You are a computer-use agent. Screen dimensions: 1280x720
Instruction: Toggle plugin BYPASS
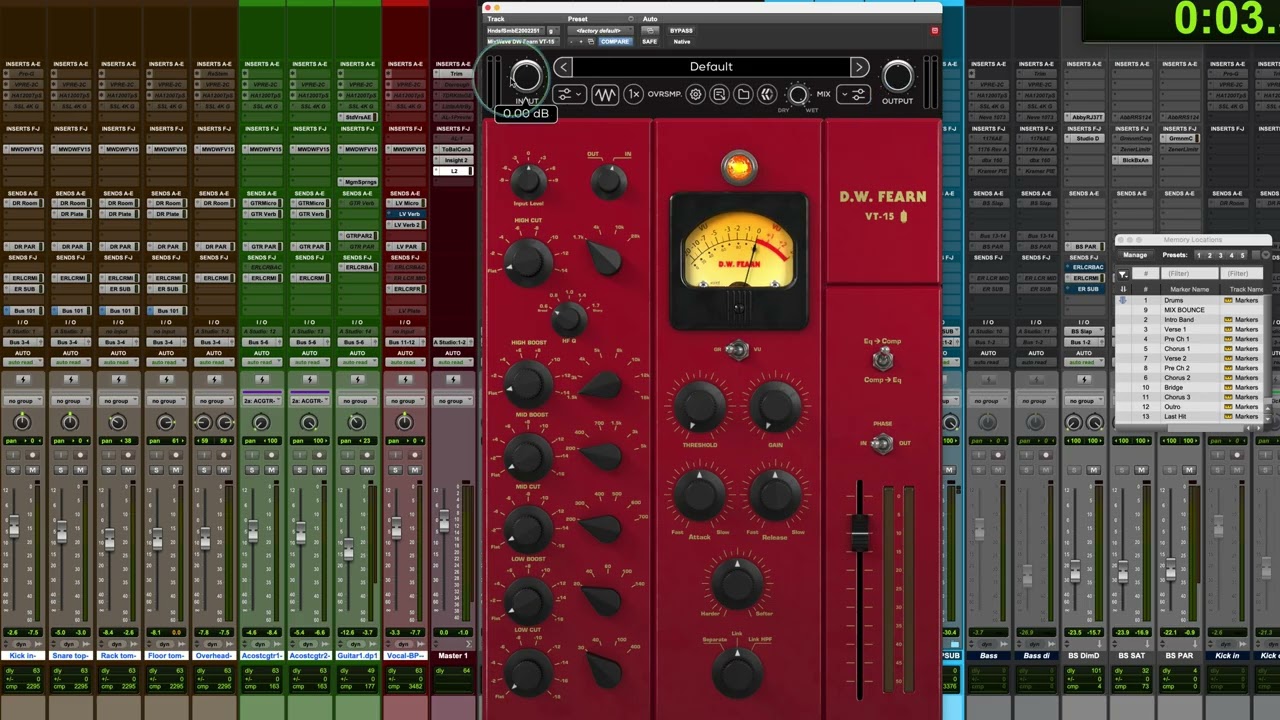pyautogui.click(x=681, y=31)
